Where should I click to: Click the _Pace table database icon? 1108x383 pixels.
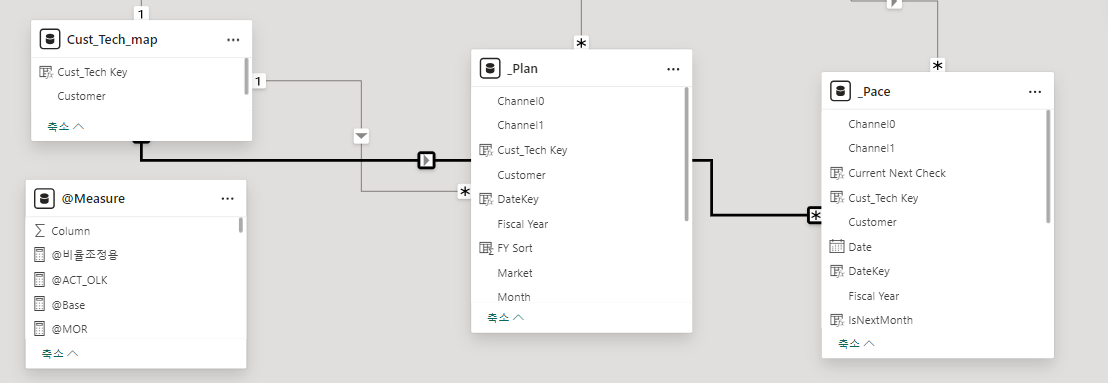click(x=840, y=91)
